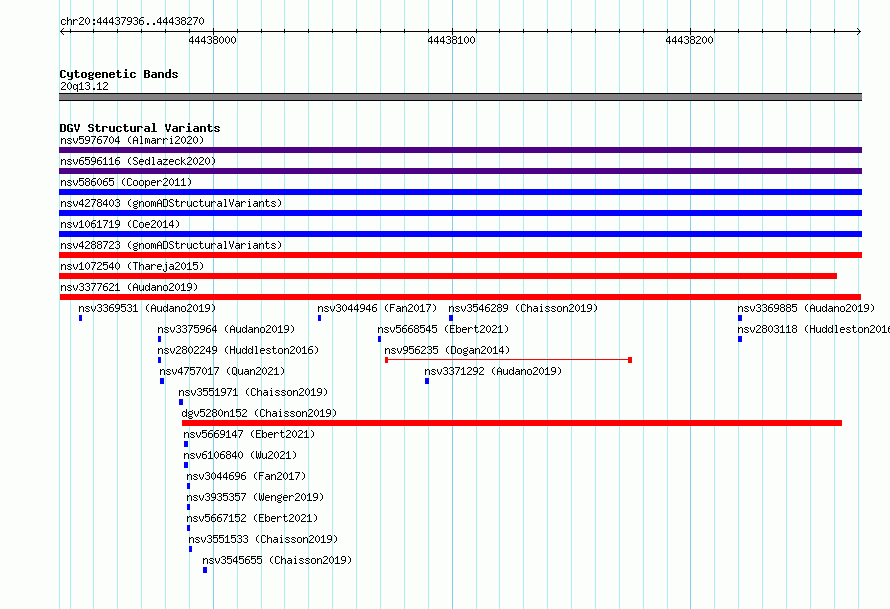The height and width of the screenshot is (609, 890).
Task: Click the blue marker under nsv3044946
Action: pyautogui.click(x=320, y=318)
